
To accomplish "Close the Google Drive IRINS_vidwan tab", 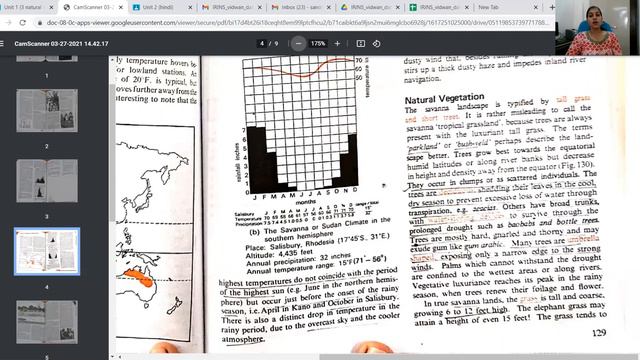I will coord(398,7).
